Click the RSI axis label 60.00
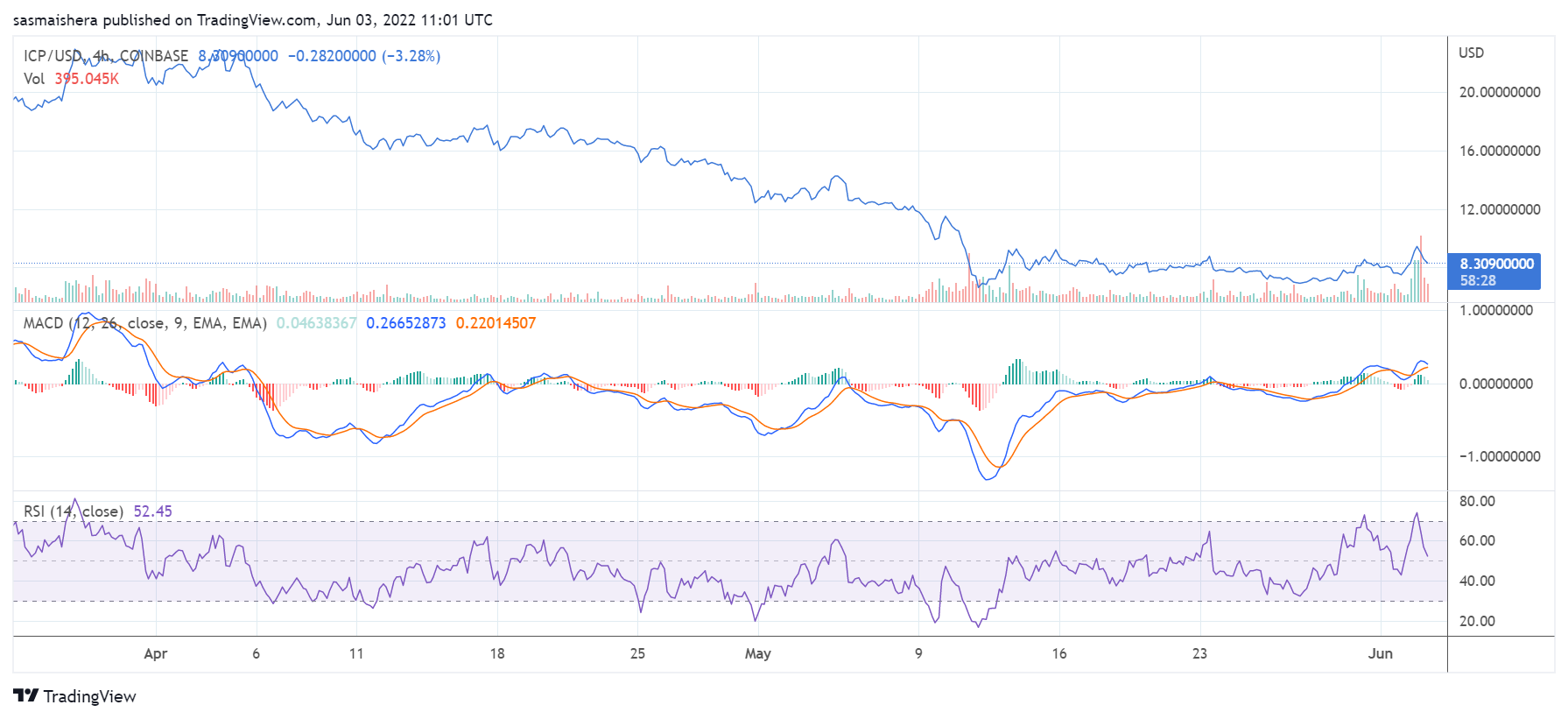 pos(1477,540)
